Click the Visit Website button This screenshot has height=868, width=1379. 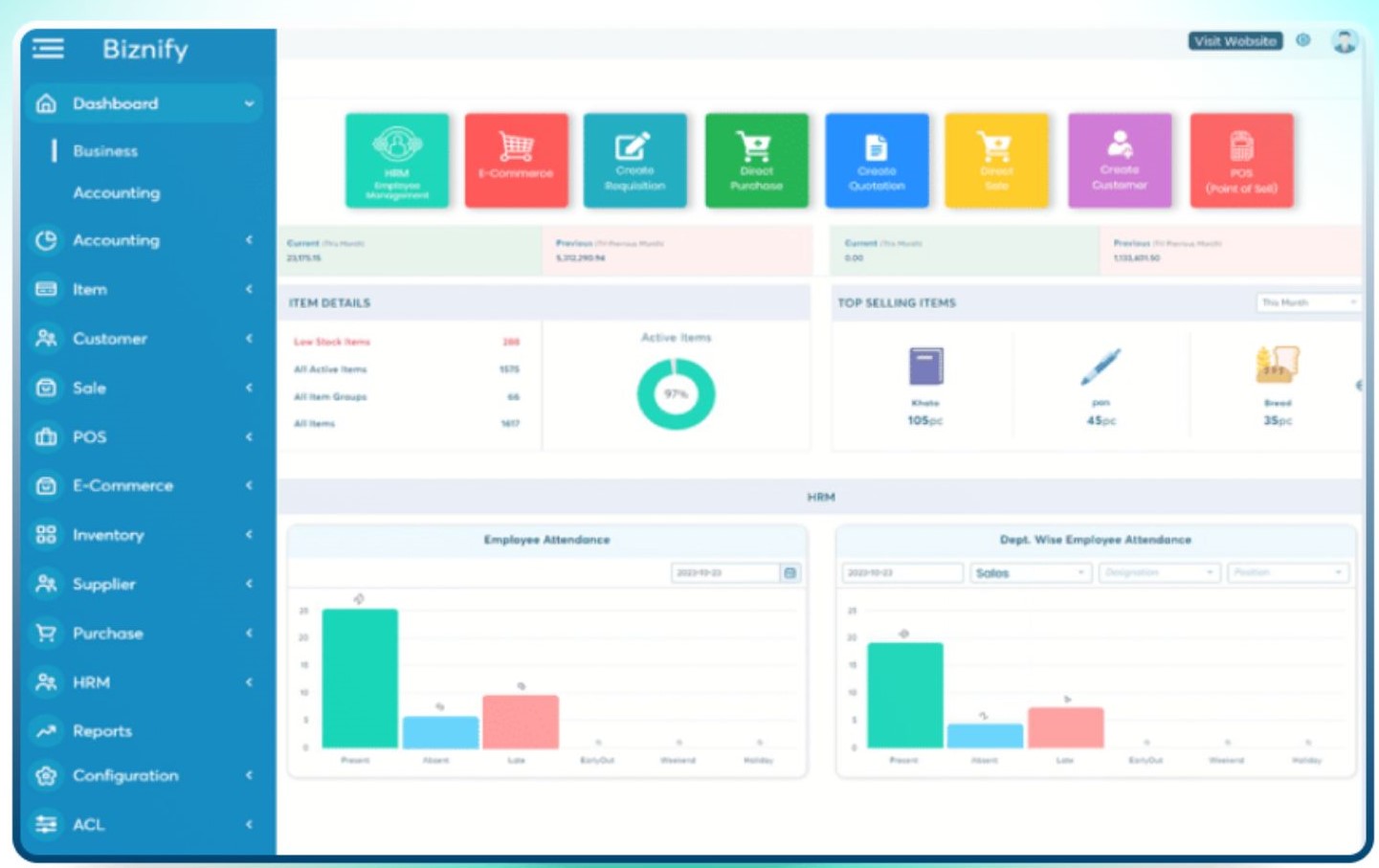click(1234, 41)
